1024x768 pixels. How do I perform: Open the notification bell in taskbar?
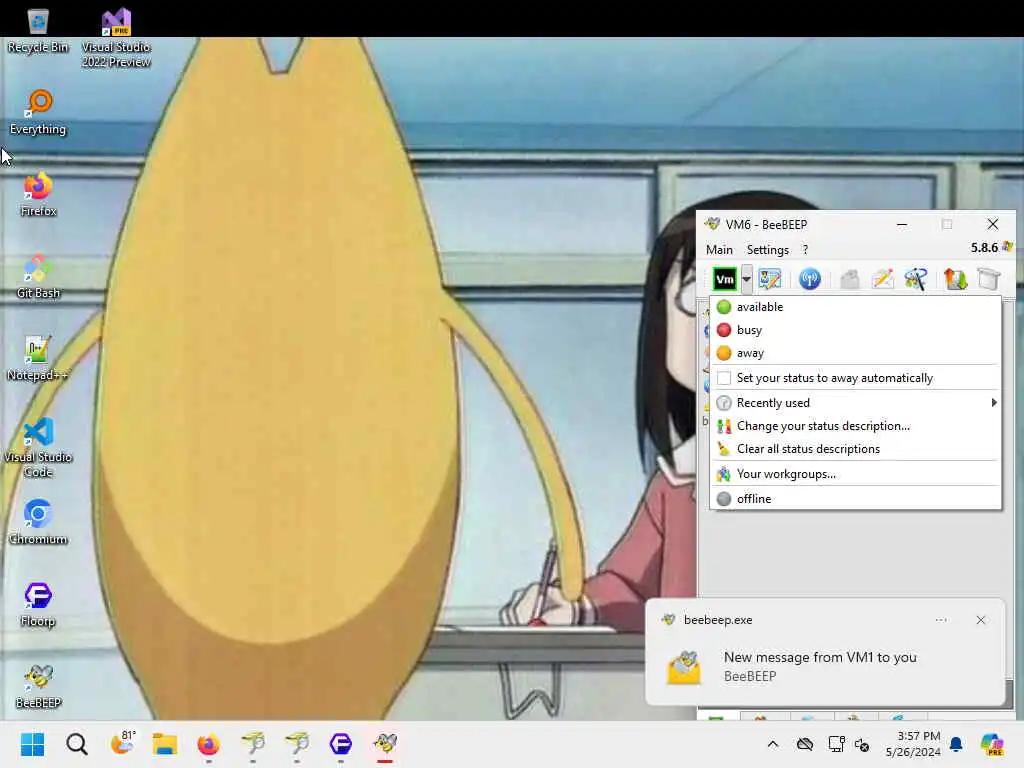point(955,744)
